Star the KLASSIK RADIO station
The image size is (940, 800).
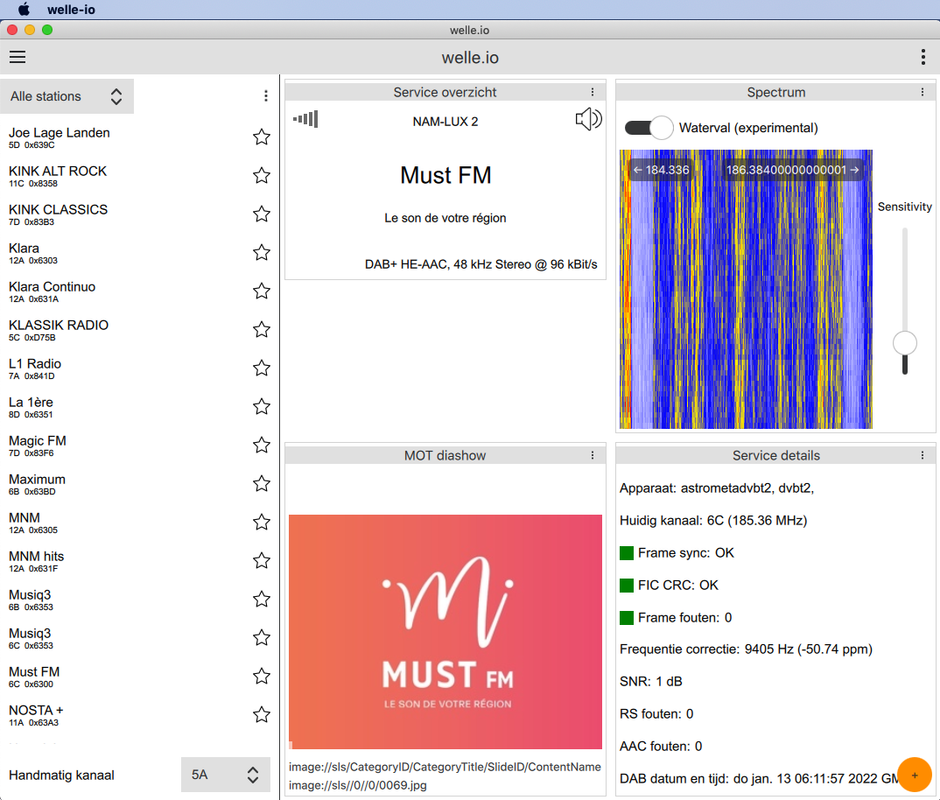[261, 329]
